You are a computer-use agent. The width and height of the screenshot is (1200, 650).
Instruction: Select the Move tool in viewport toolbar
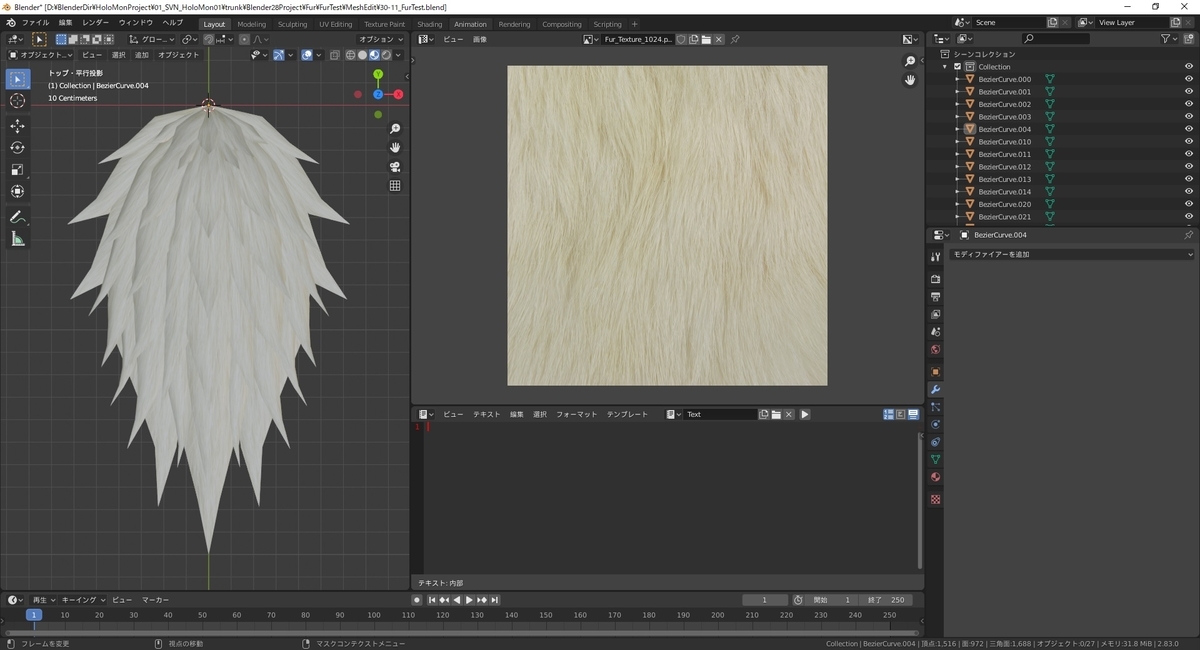(x=18, y=125)
